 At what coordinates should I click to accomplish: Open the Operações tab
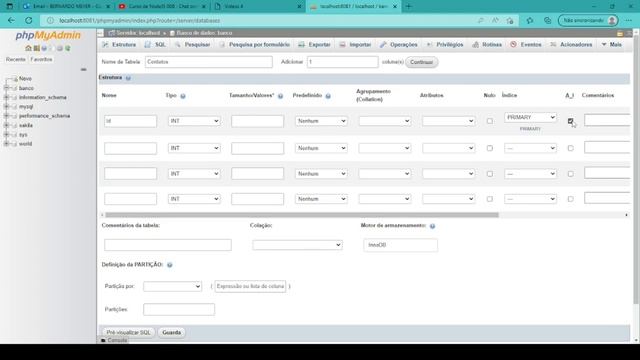tap(399, 44)
